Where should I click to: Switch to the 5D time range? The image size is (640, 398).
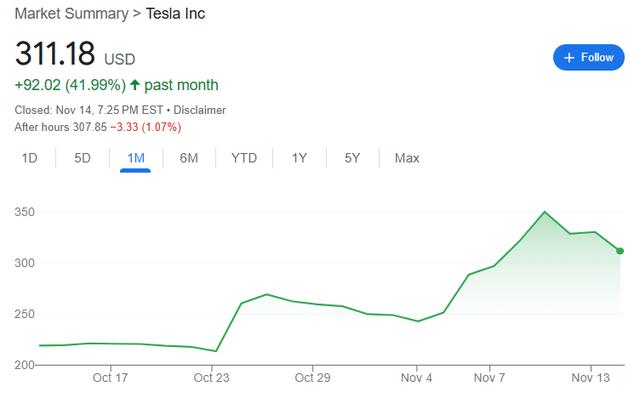click(82, 158)
